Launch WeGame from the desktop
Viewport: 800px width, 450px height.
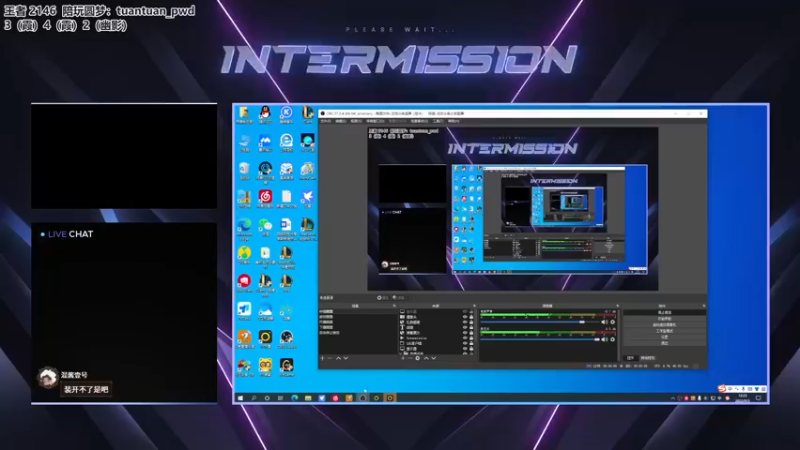pyautogui.click(x=286, y=365)
